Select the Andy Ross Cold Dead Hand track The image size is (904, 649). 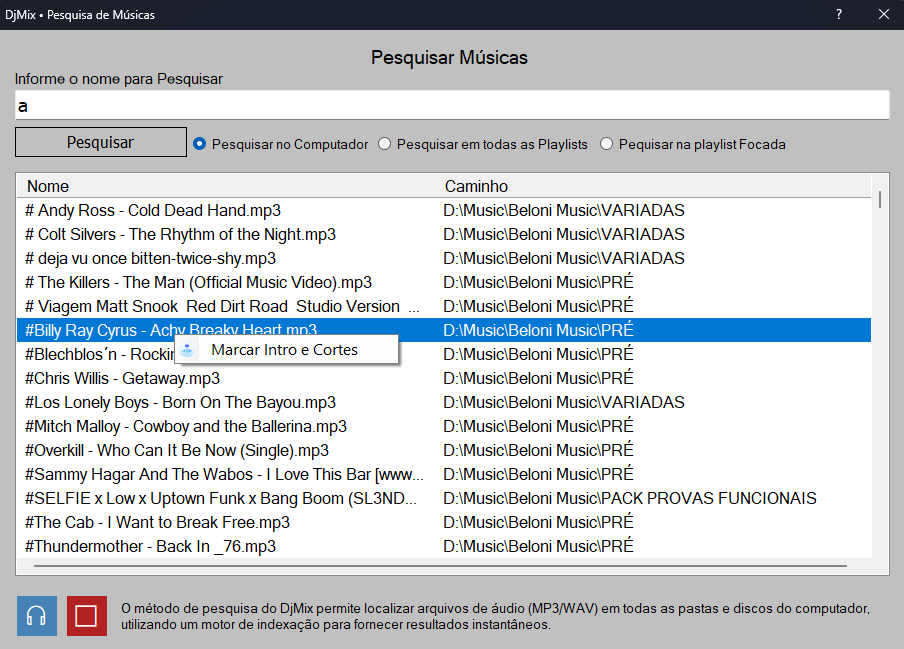tap(200, 210)
